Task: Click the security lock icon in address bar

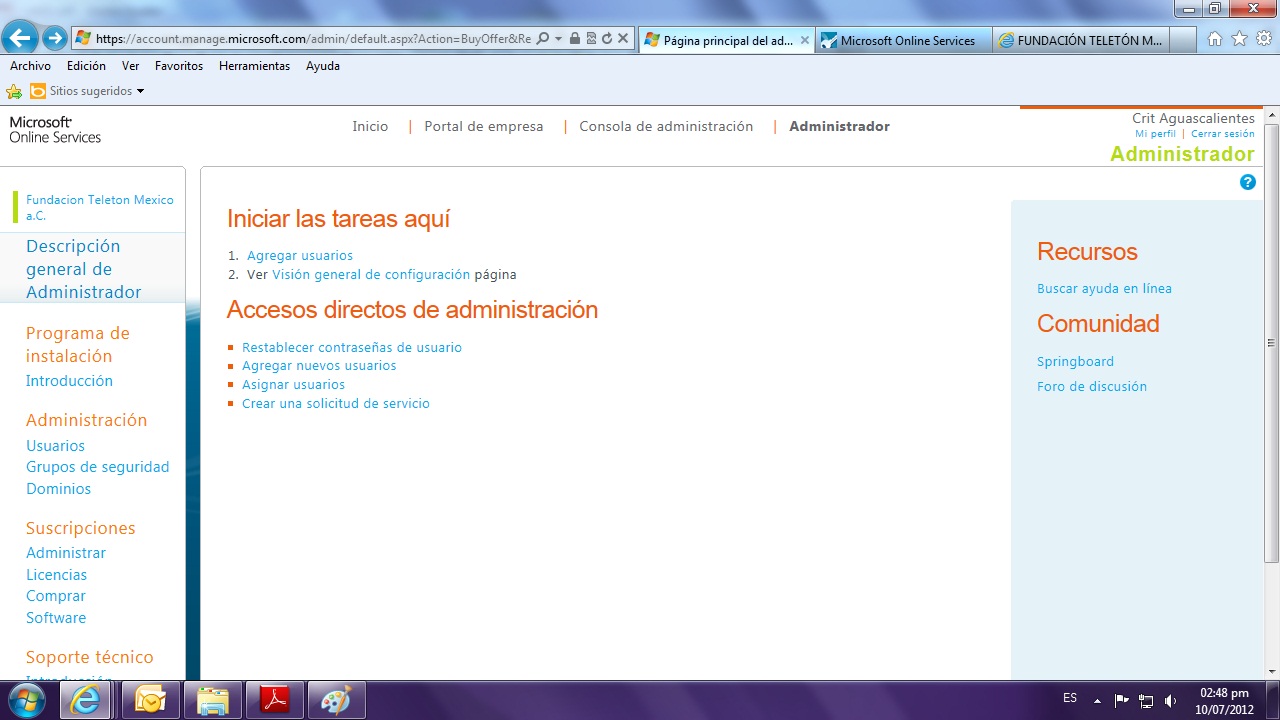Action: tap(575, 39)
